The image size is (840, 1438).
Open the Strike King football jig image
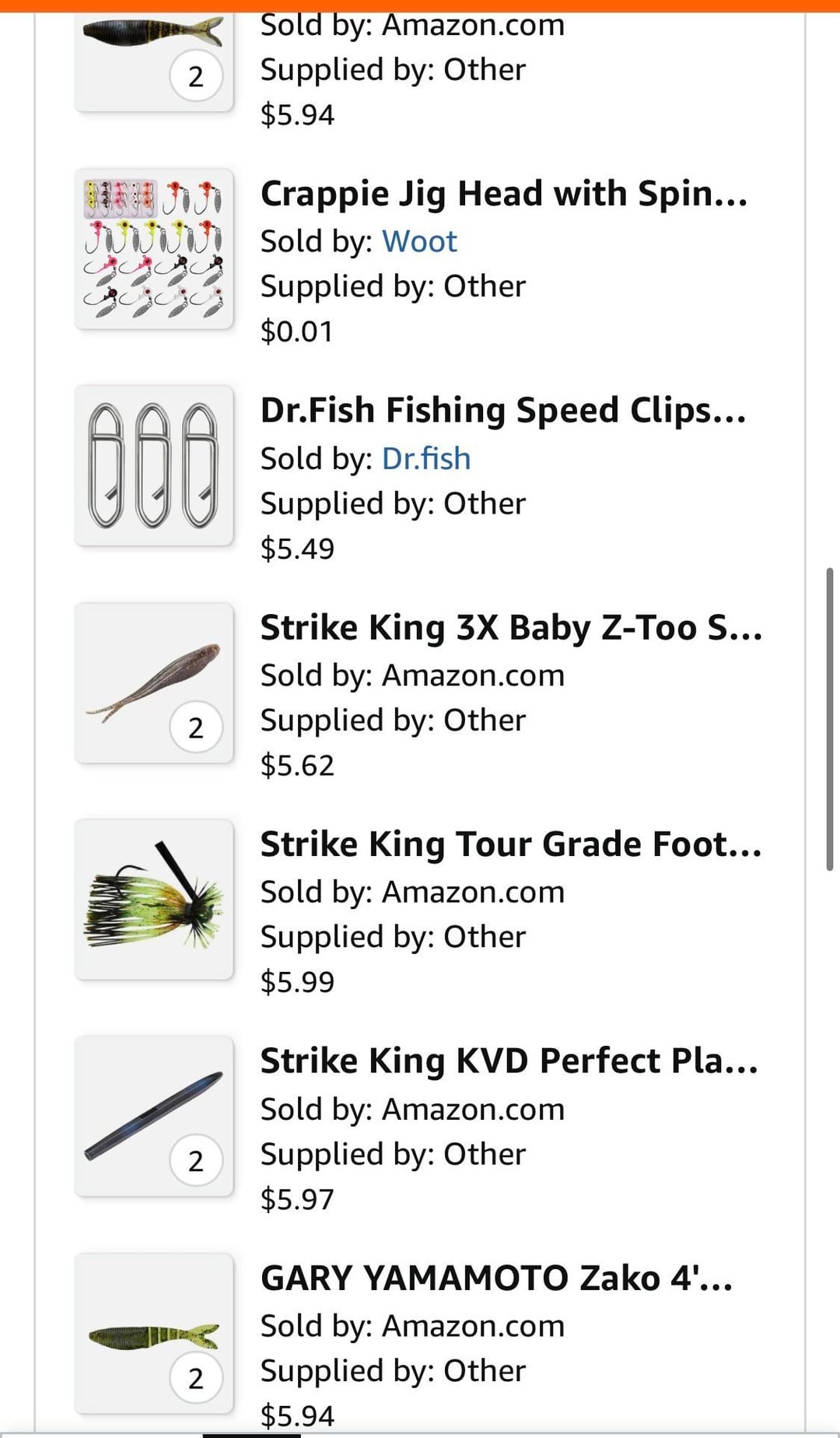pyautogui.click(x=154, y=900)
